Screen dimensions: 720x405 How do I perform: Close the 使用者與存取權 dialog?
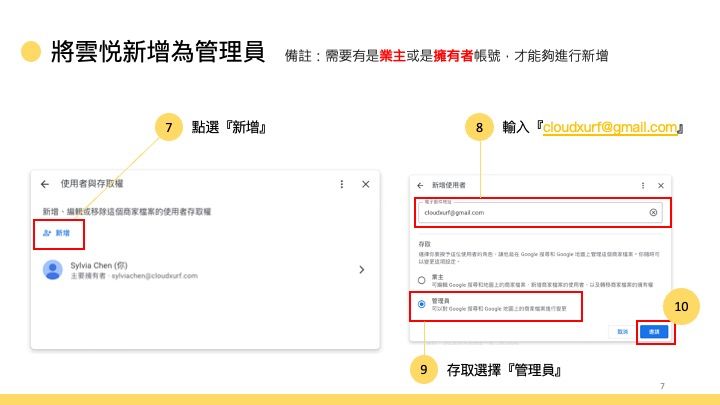pyautogui.click(x=366, y=184)
